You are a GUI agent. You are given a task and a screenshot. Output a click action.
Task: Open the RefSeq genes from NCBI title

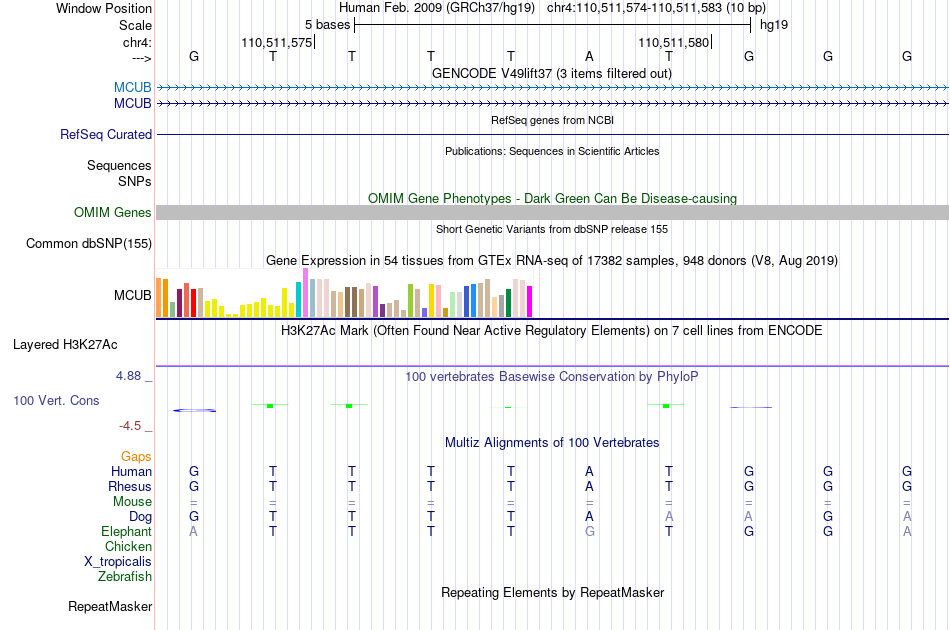coord(553,120)
